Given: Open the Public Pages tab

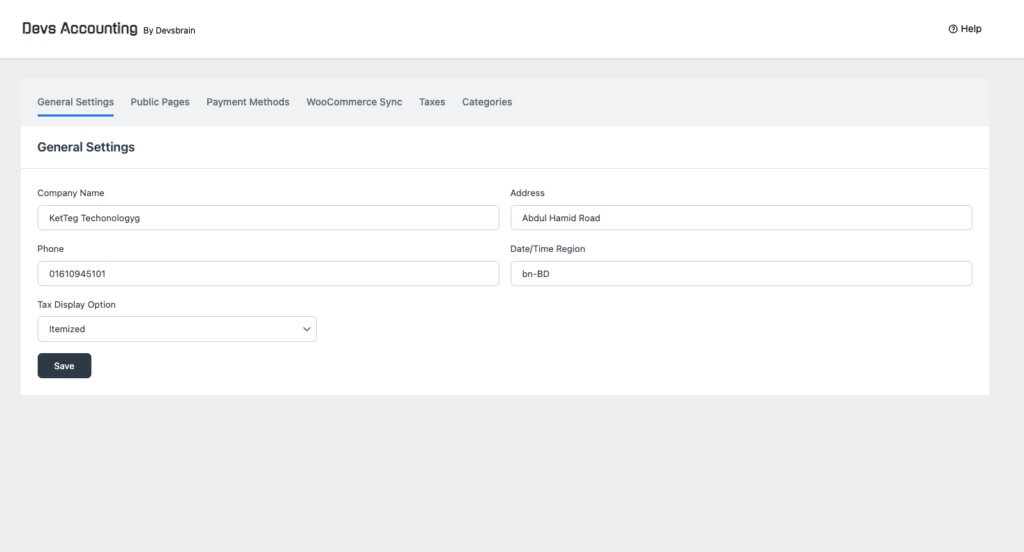Looking at the screenshot, I should pos(160,102).
